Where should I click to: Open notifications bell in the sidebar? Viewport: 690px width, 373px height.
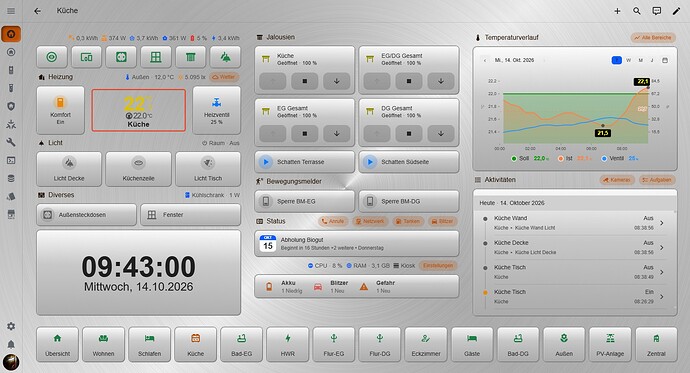pyautogui.click(x=11, y=344)
